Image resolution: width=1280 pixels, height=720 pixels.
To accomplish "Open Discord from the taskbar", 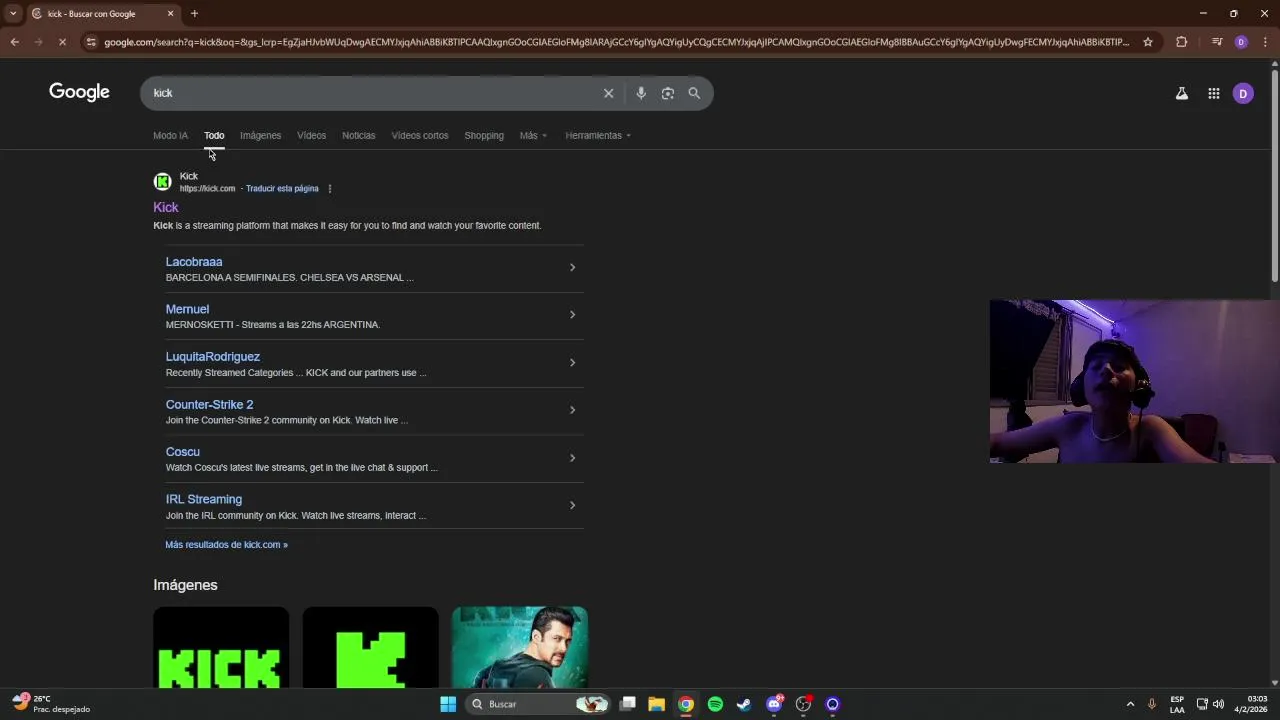I will [773, 704].
